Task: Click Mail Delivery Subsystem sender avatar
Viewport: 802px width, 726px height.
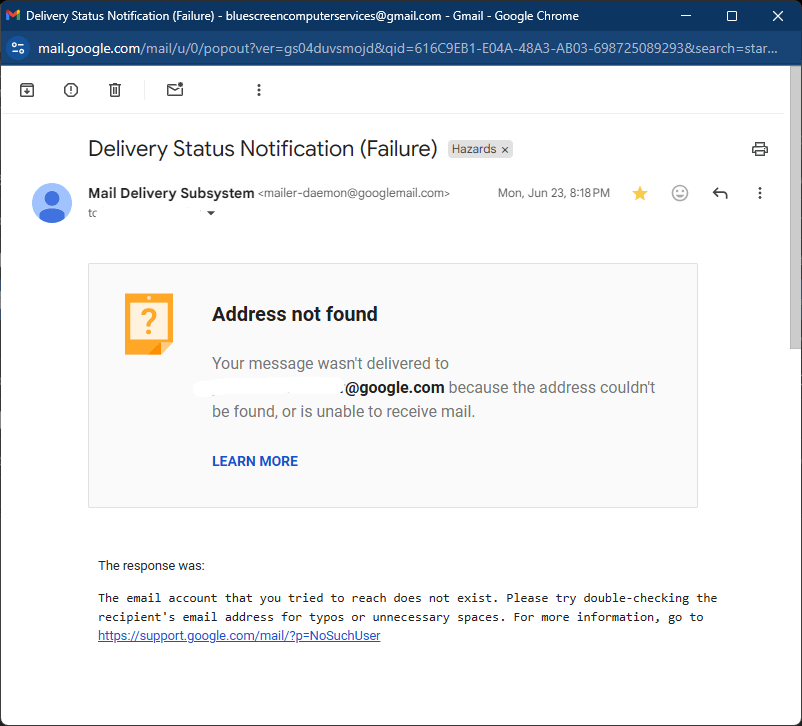Action: point(52,203)
